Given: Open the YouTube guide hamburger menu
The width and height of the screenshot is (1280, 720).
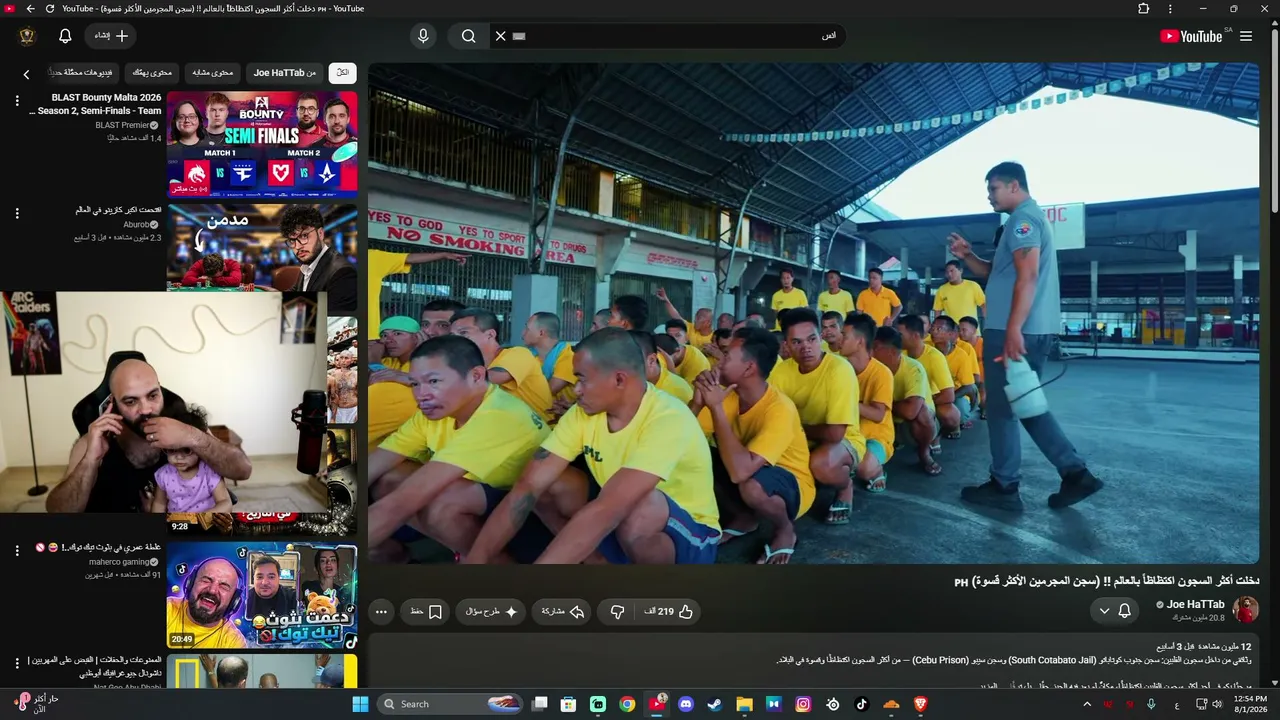Looking at the screenshot, I should [x=1246, y=36].
